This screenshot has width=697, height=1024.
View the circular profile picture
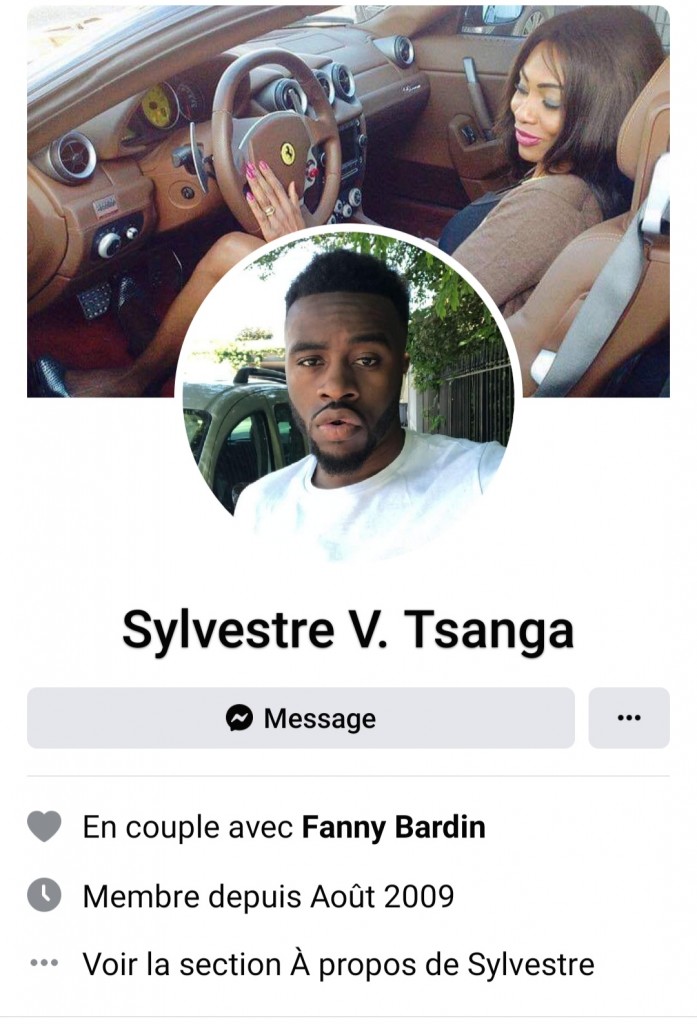pos(348,396)
